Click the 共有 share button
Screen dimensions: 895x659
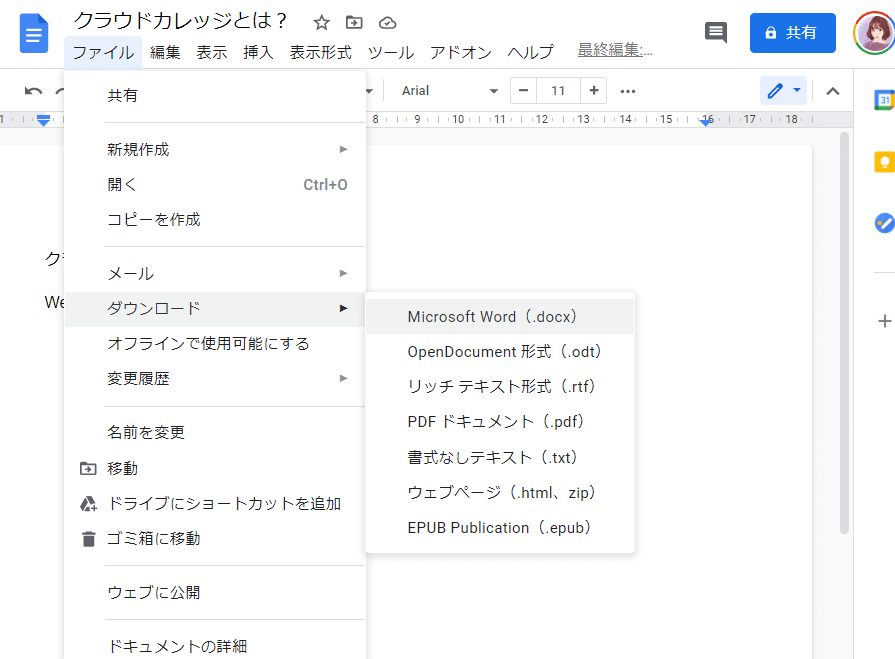click(793, 32)
